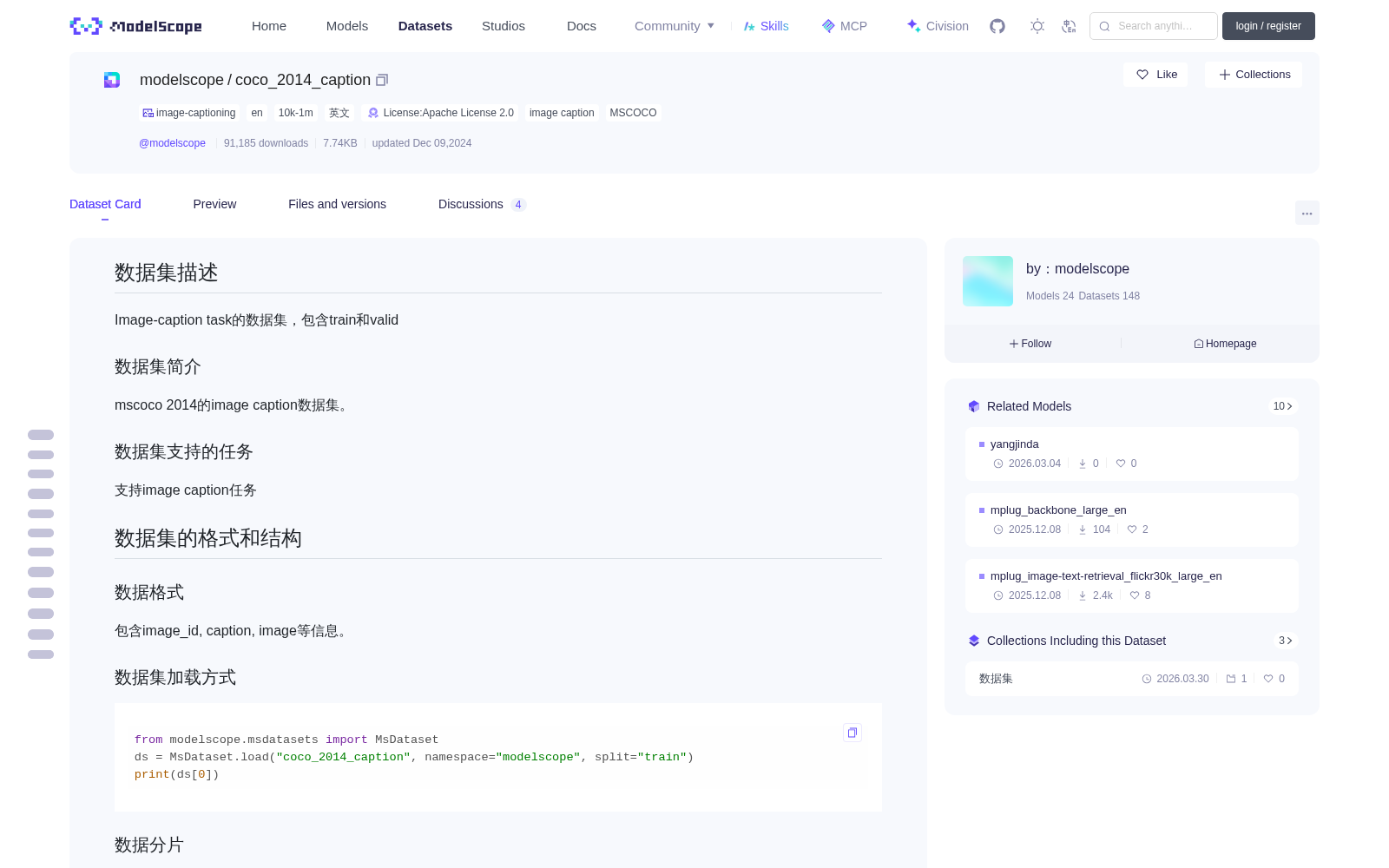Open Models in navigation
1389x868 pixels.
tap(347, 26)
